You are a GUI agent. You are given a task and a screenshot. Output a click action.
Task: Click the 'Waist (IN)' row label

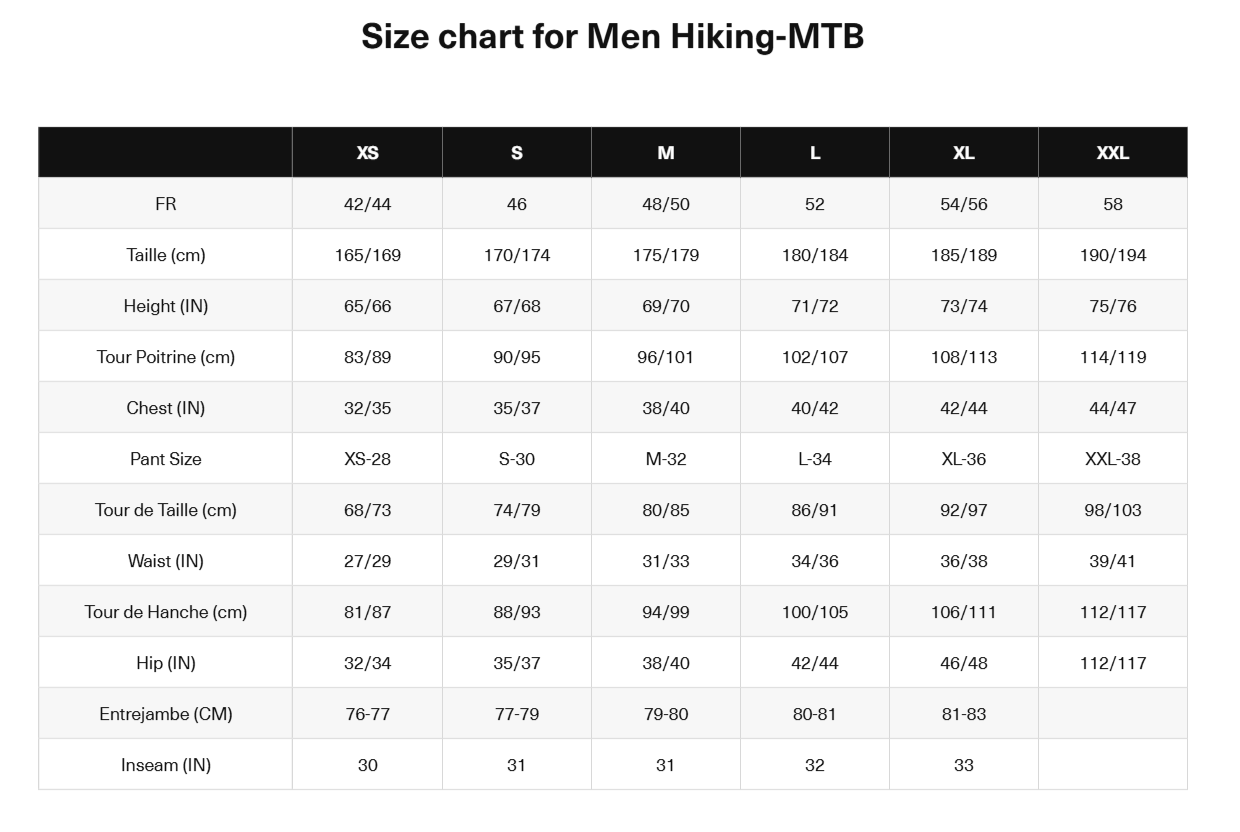166,561
